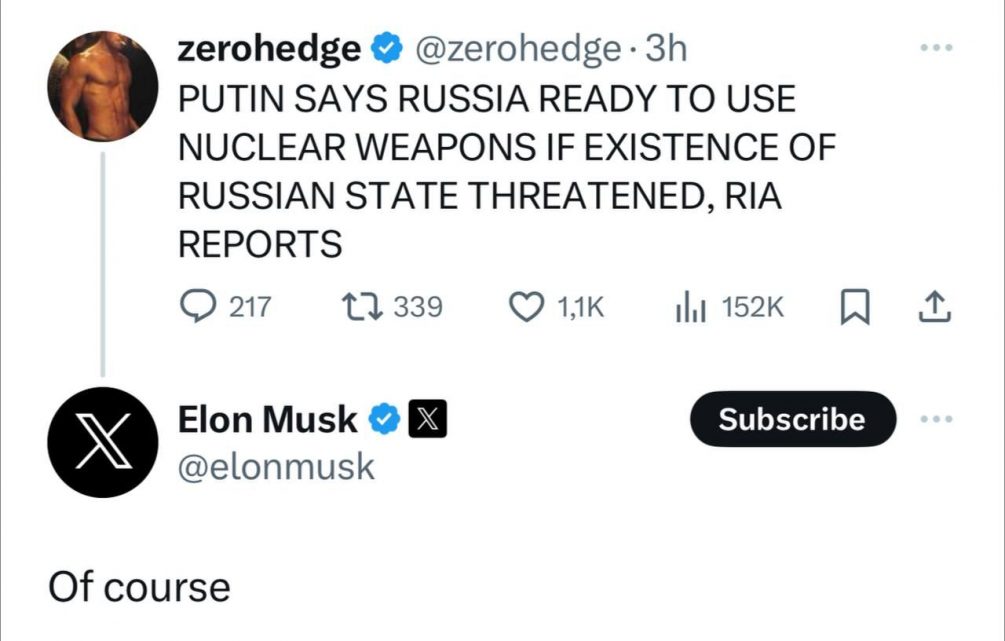Click the X affiliation badge near Elon Musk
The image size is (1005, 641).
425,421
